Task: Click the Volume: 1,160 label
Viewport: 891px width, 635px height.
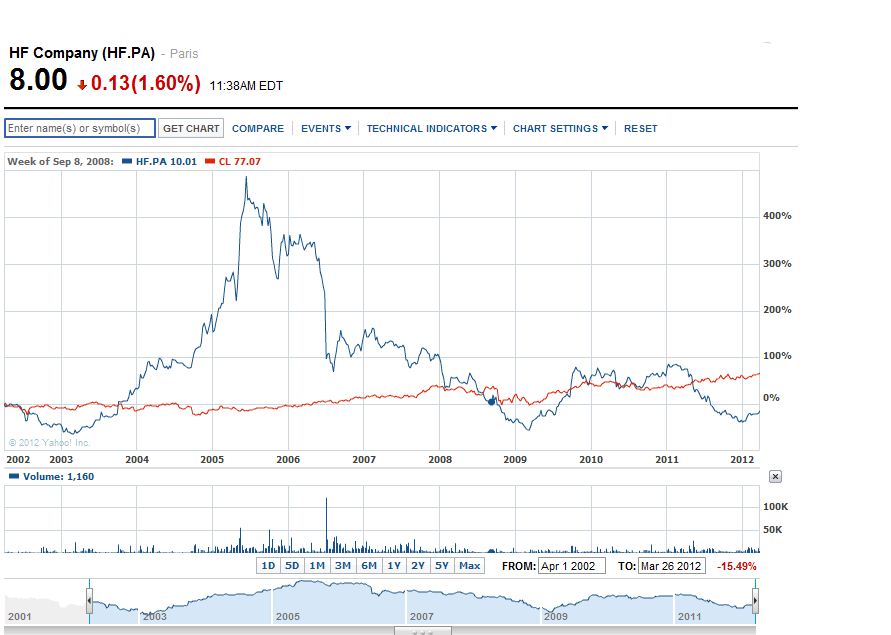Action: click(58, 476)
